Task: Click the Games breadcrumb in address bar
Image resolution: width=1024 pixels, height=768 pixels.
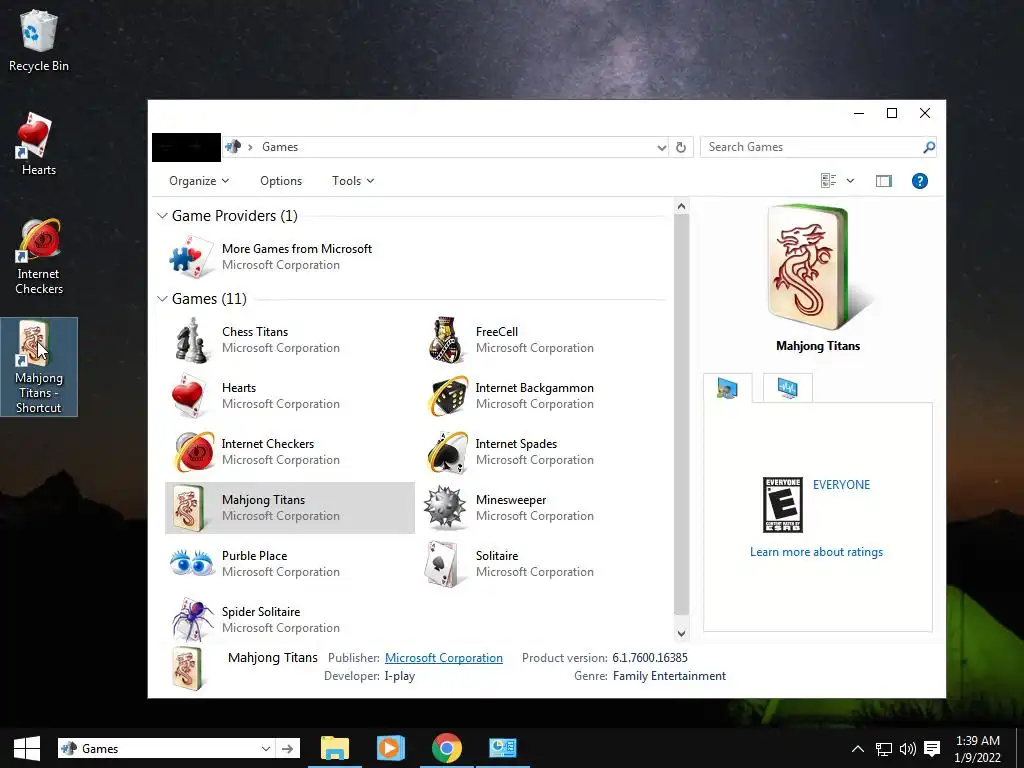Action: point(280,147)
